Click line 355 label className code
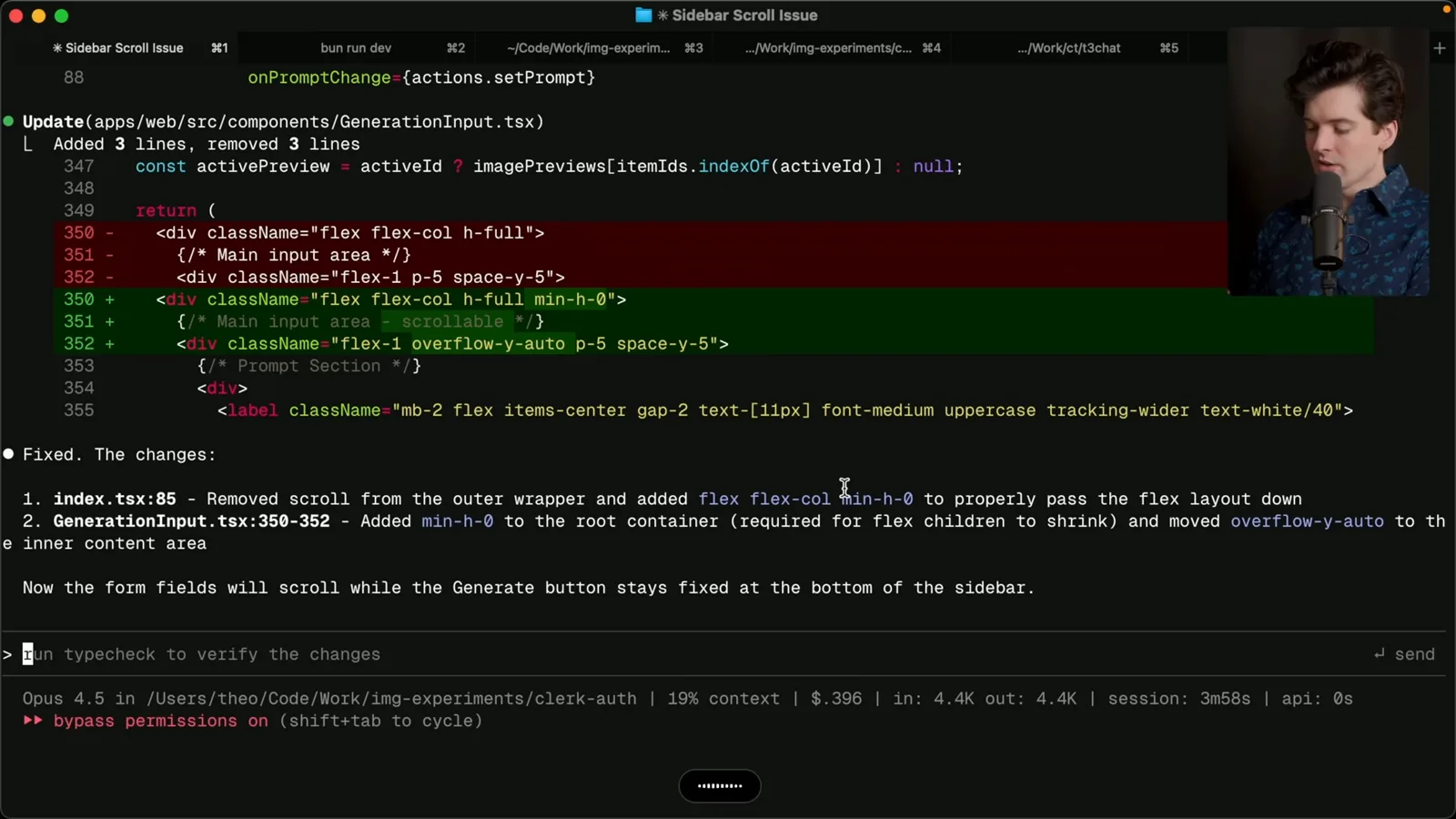The image size is (1456, 819). tap(784, 410)
